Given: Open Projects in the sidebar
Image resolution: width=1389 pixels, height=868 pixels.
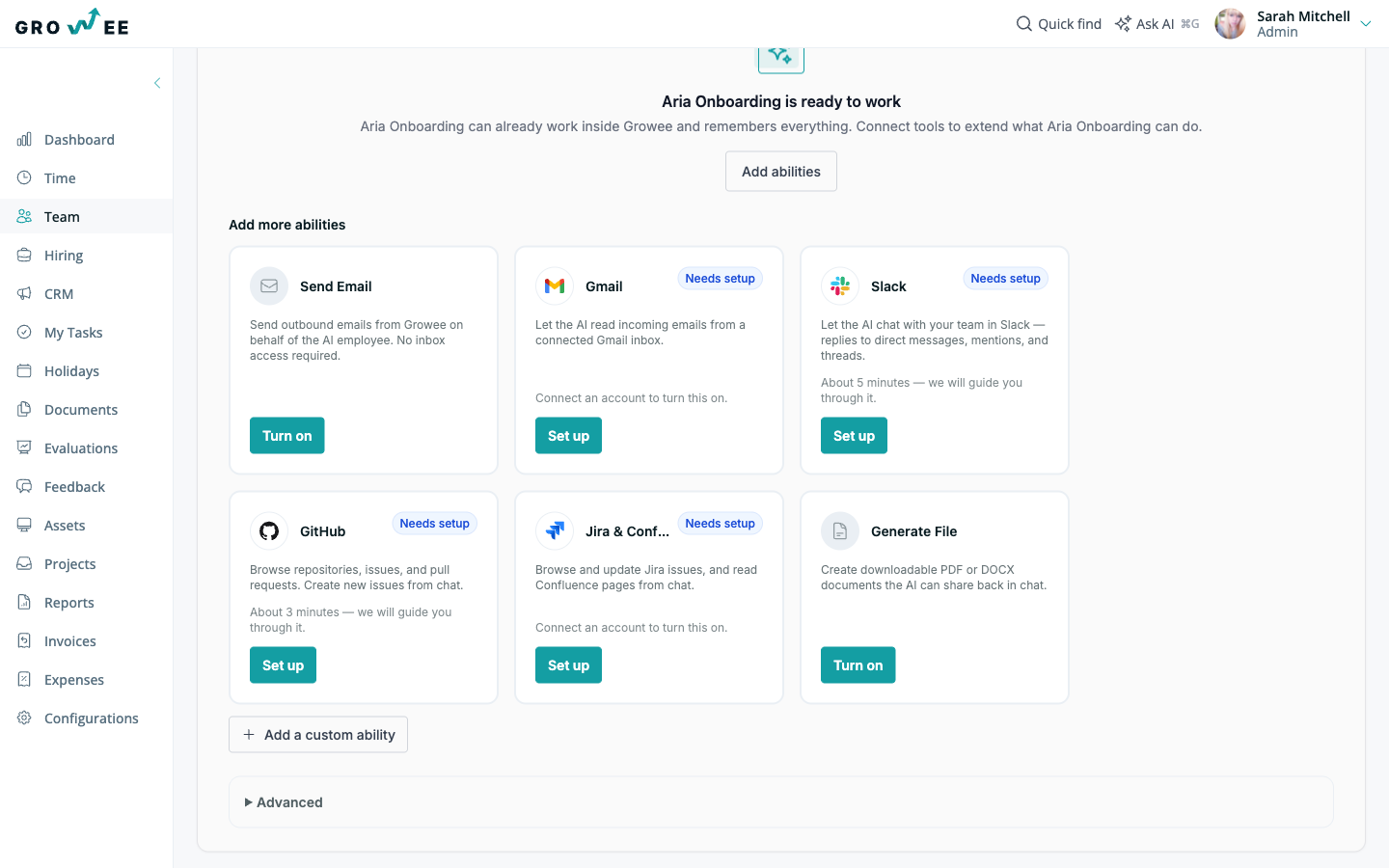Looking at the screenshot, I should (x=86, y=563).
